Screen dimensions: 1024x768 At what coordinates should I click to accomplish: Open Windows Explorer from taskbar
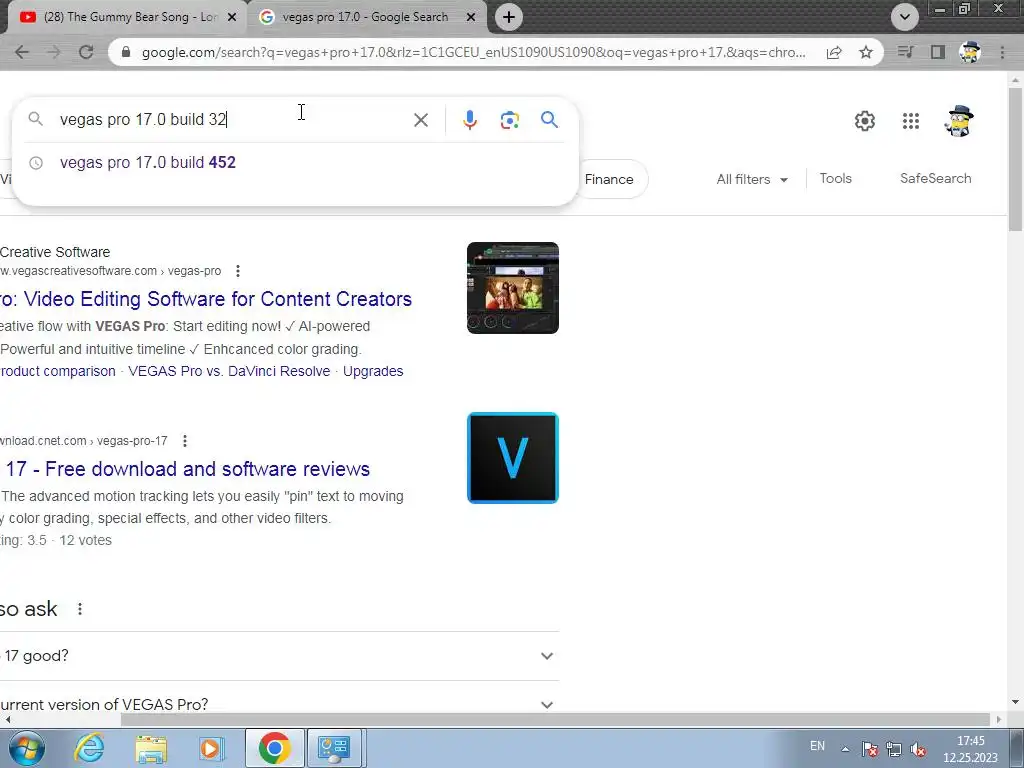click(x=151, y=748)
